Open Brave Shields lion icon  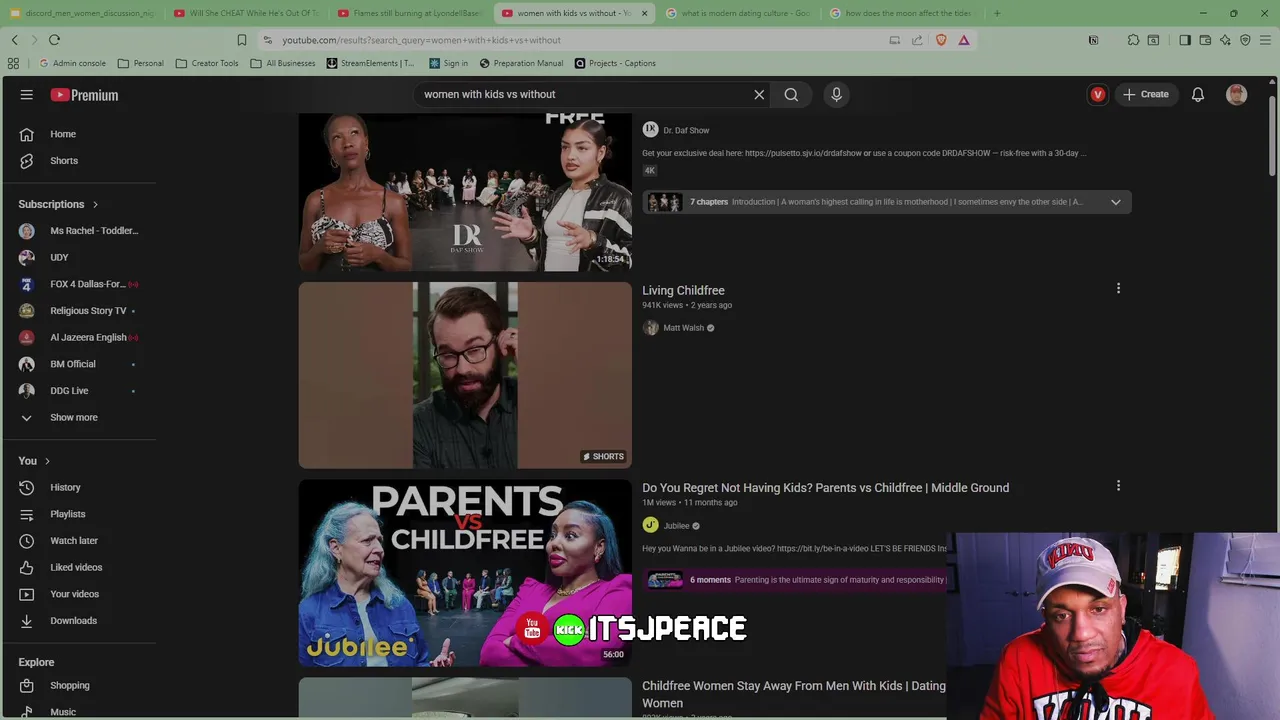(941, 40)
